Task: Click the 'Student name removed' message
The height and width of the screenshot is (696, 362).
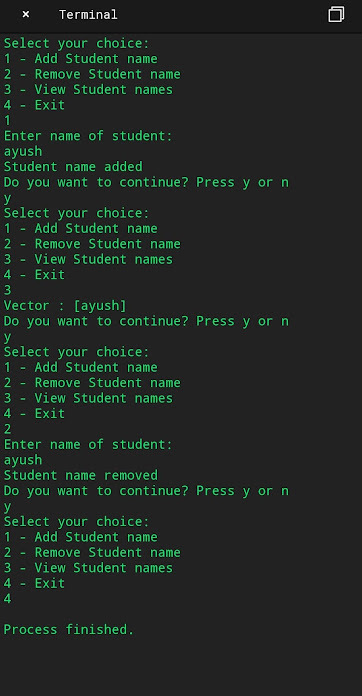Action: (81, 475)
